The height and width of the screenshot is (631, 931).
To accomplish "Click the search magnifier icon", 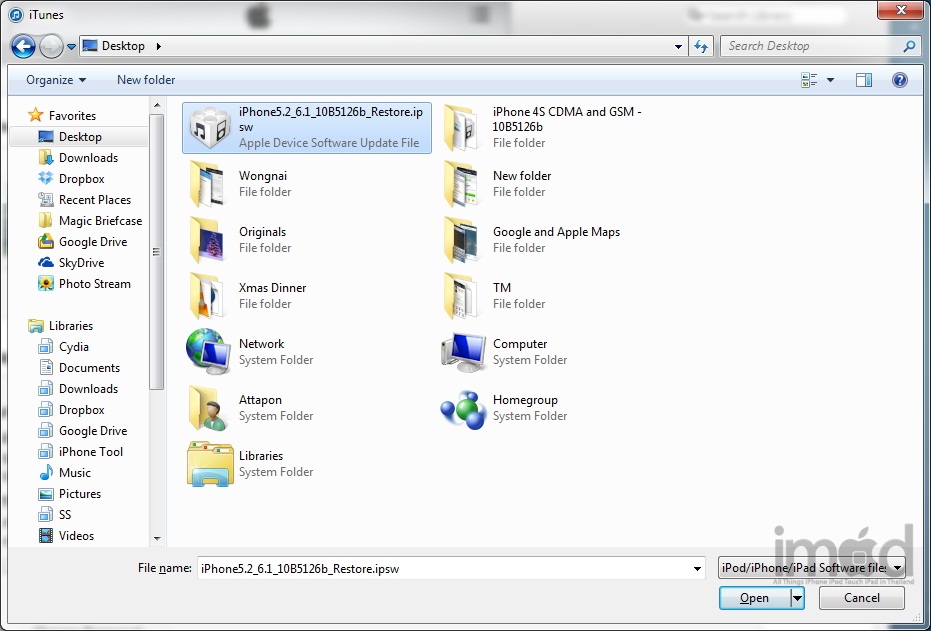I will [x=908, y=46].
